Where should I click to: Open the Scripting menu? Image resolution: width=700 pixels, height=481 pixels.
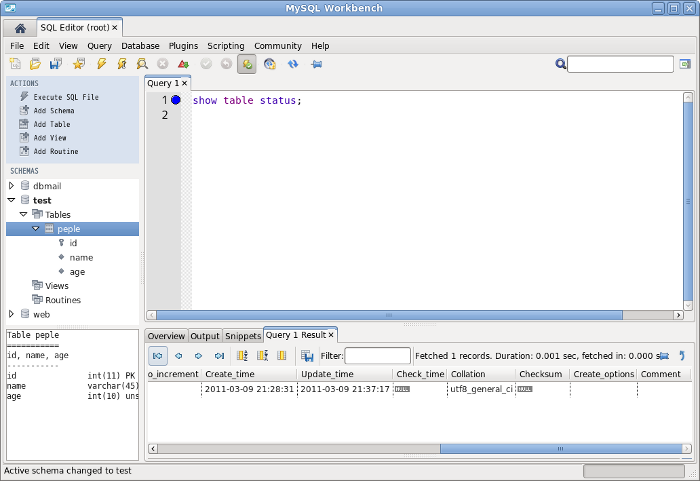(225, 46)
